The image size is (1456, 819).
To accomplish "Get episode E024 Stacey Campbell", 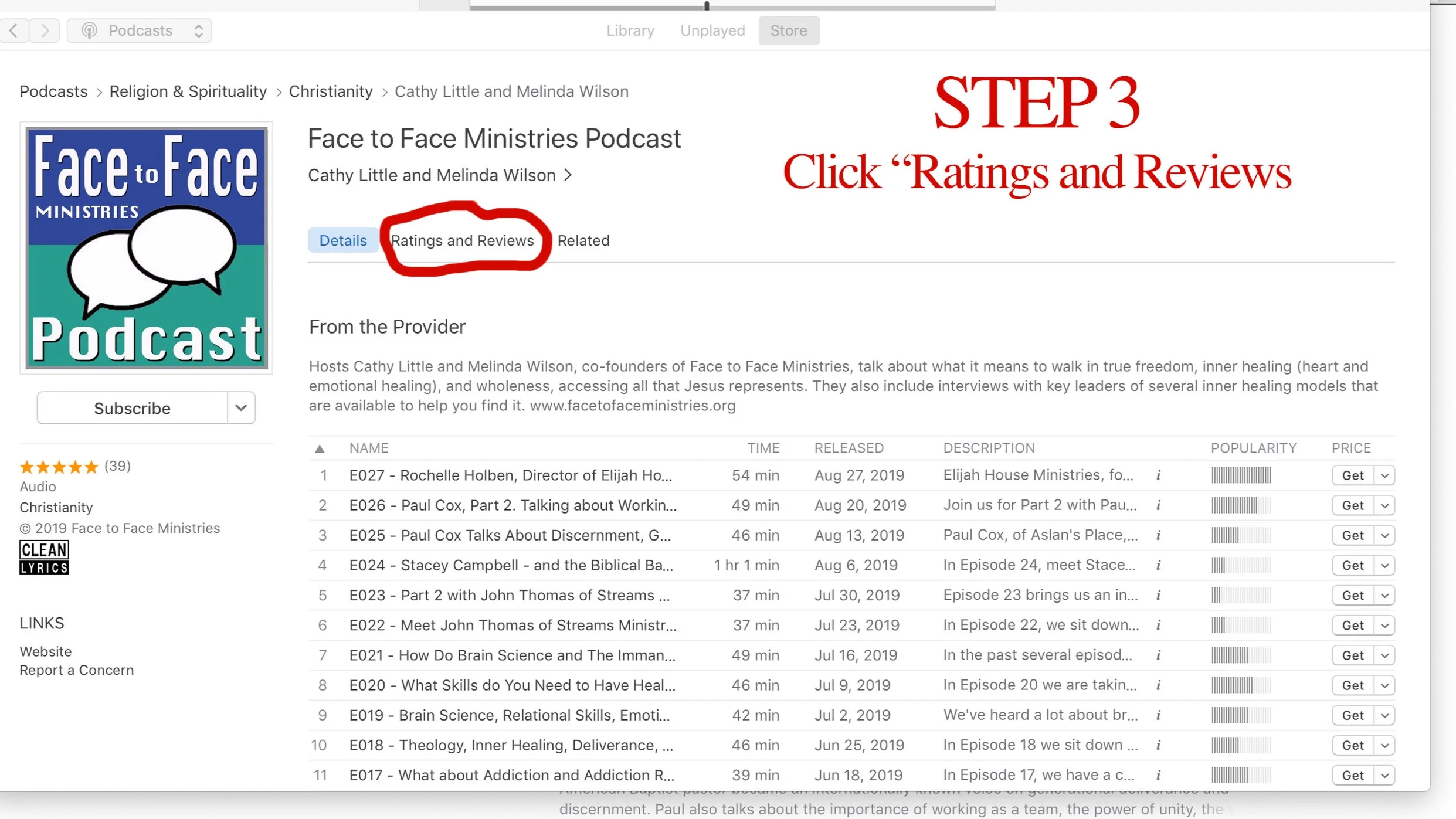I will click(1353, 565).
